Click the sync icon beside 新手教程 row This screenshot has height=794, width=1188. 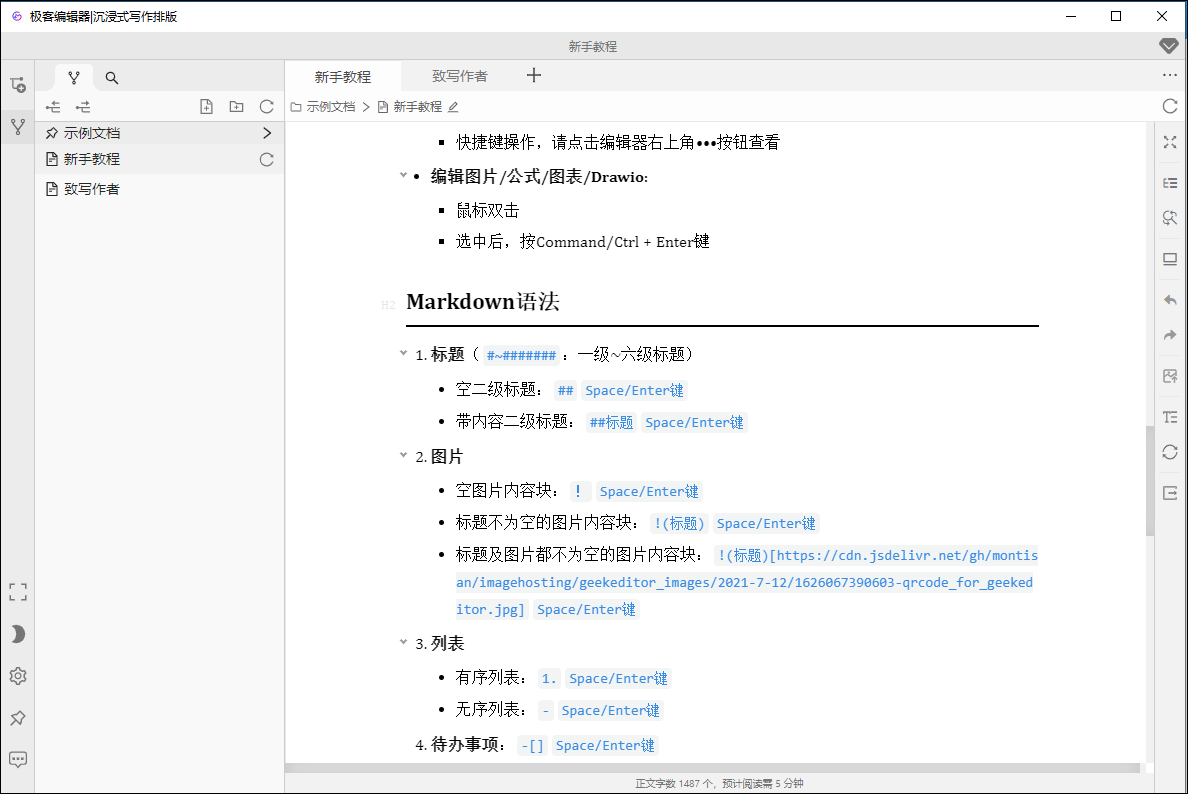point(267,159)
